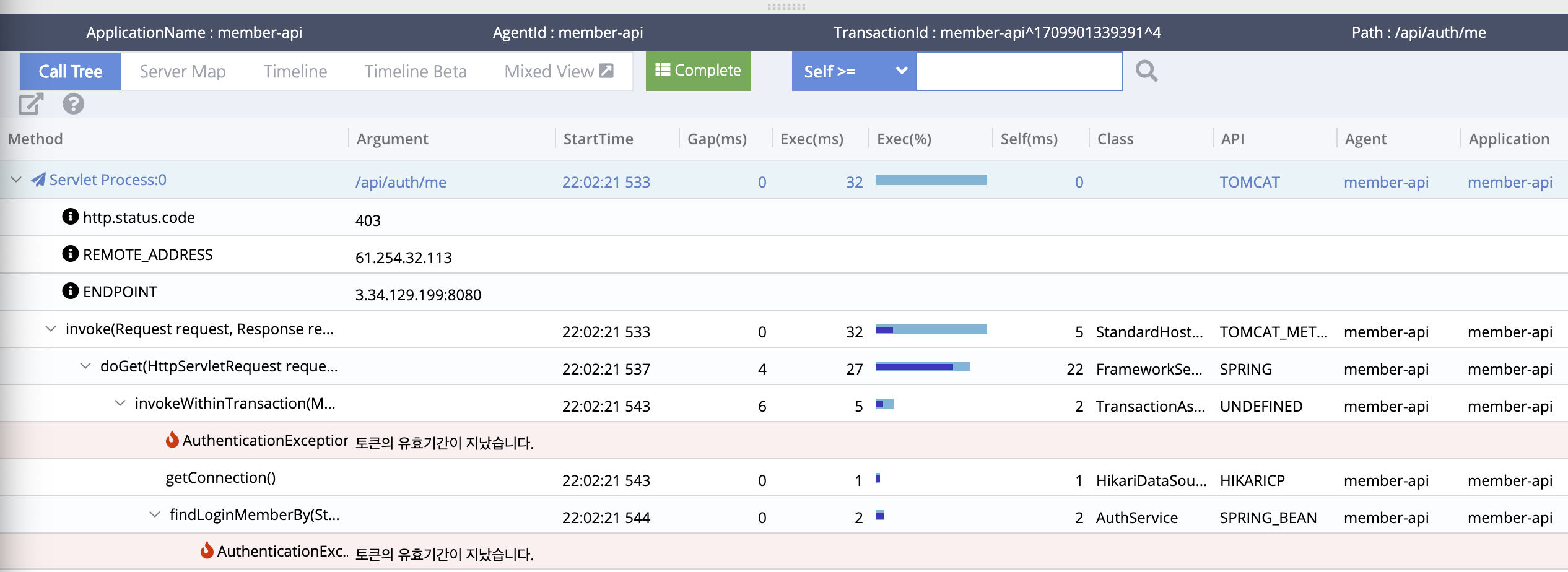Click the ApplicationName : member-api header text
The height and width of the screenshot is (572, 1568).
pyautogui.click(x=194, y=32)
